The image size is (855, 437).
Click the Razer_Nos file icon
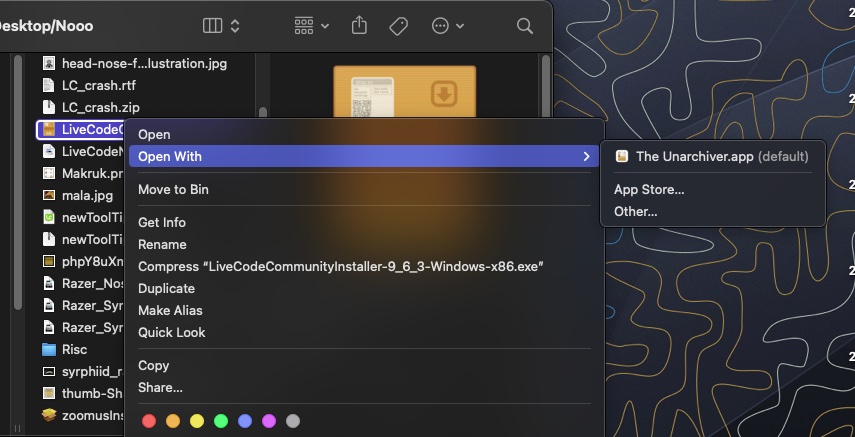(x=49, y=283)
